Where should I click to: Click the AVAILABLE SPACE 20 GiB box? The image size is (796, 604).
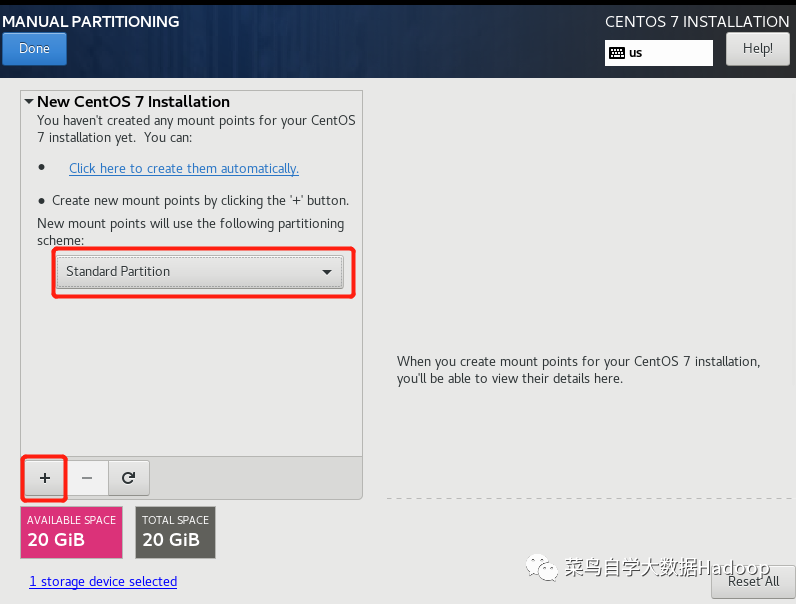72,532
